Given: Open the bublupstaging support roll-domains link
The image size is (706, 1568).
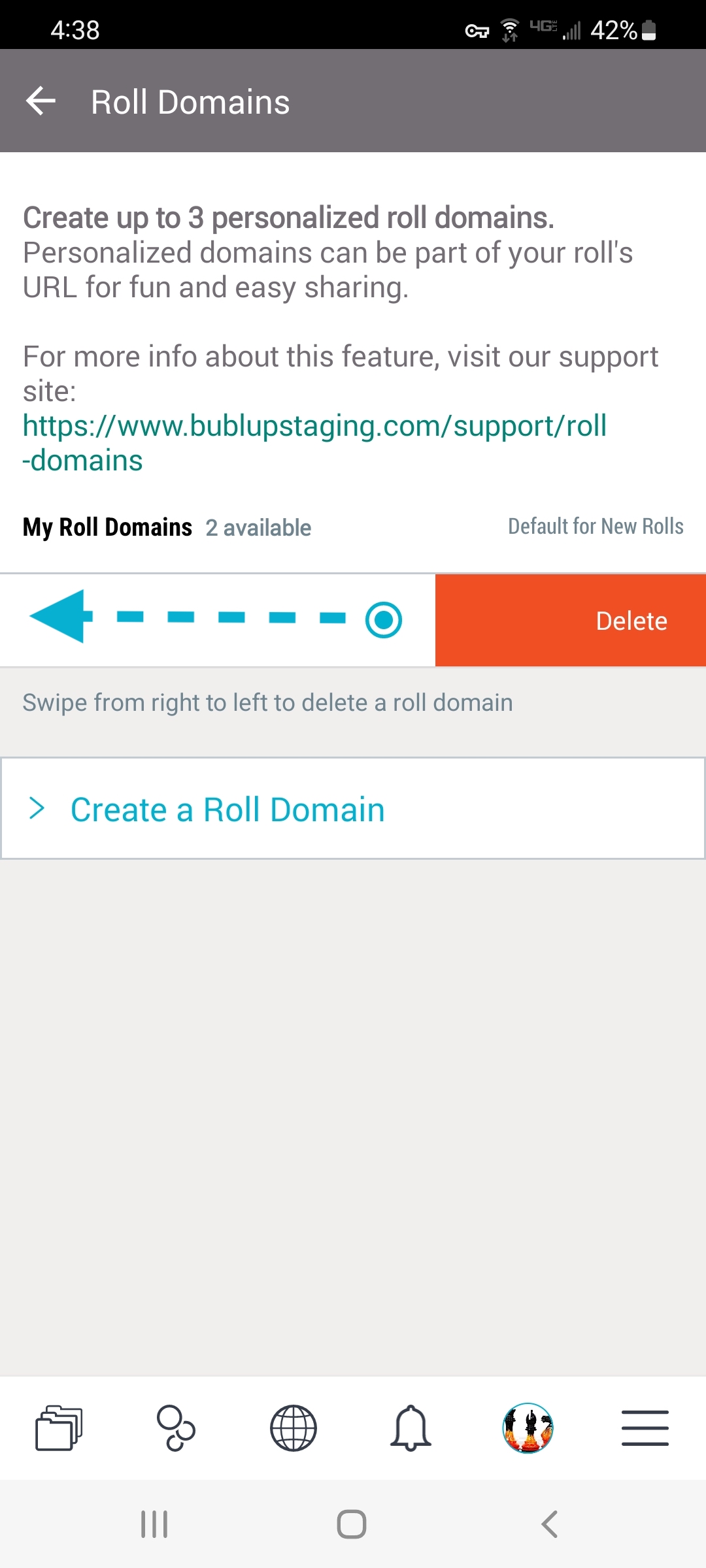Looking at the screenshot, I should [x=314, y=443].
